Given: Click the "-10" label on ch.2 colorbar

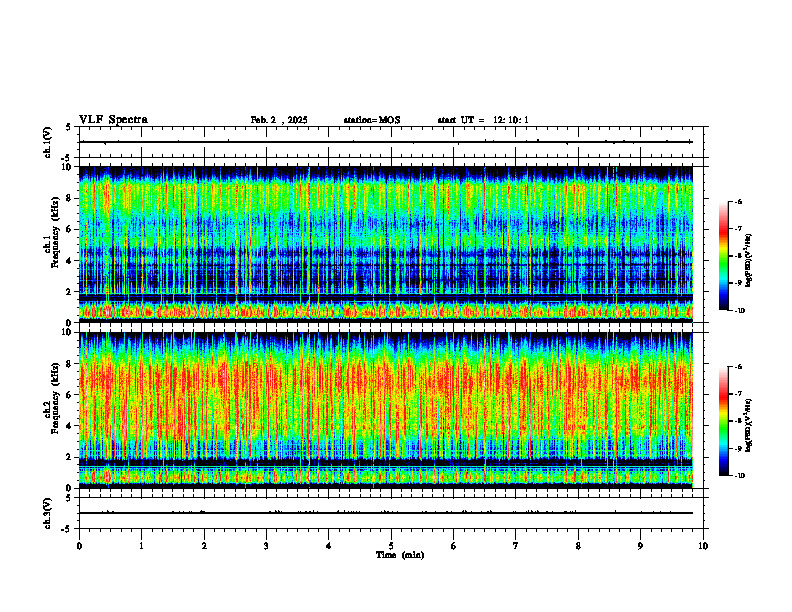Looking at the screenshot, I should [739, 476].
